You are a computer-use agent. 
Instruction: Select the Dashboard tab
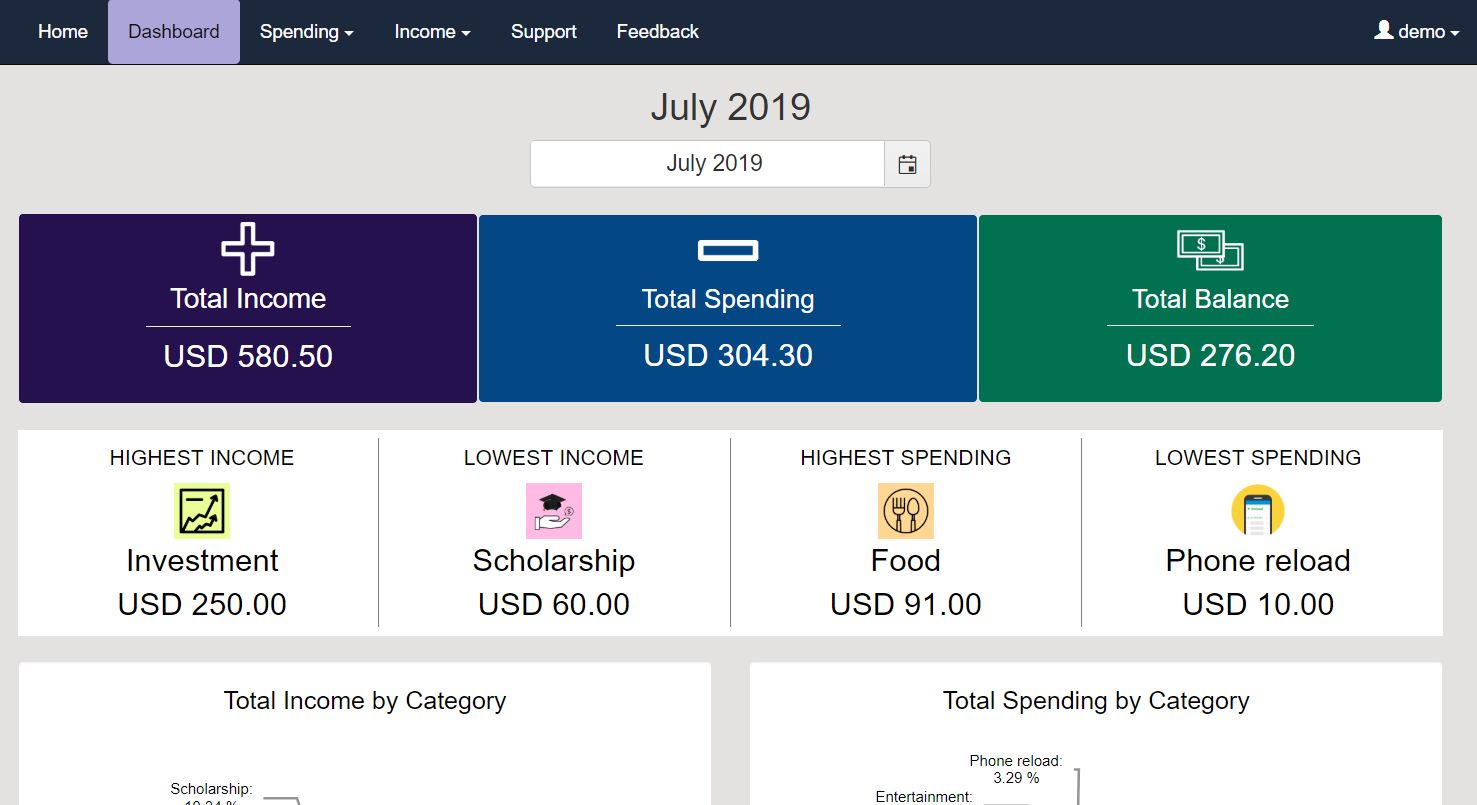[174, 32]
